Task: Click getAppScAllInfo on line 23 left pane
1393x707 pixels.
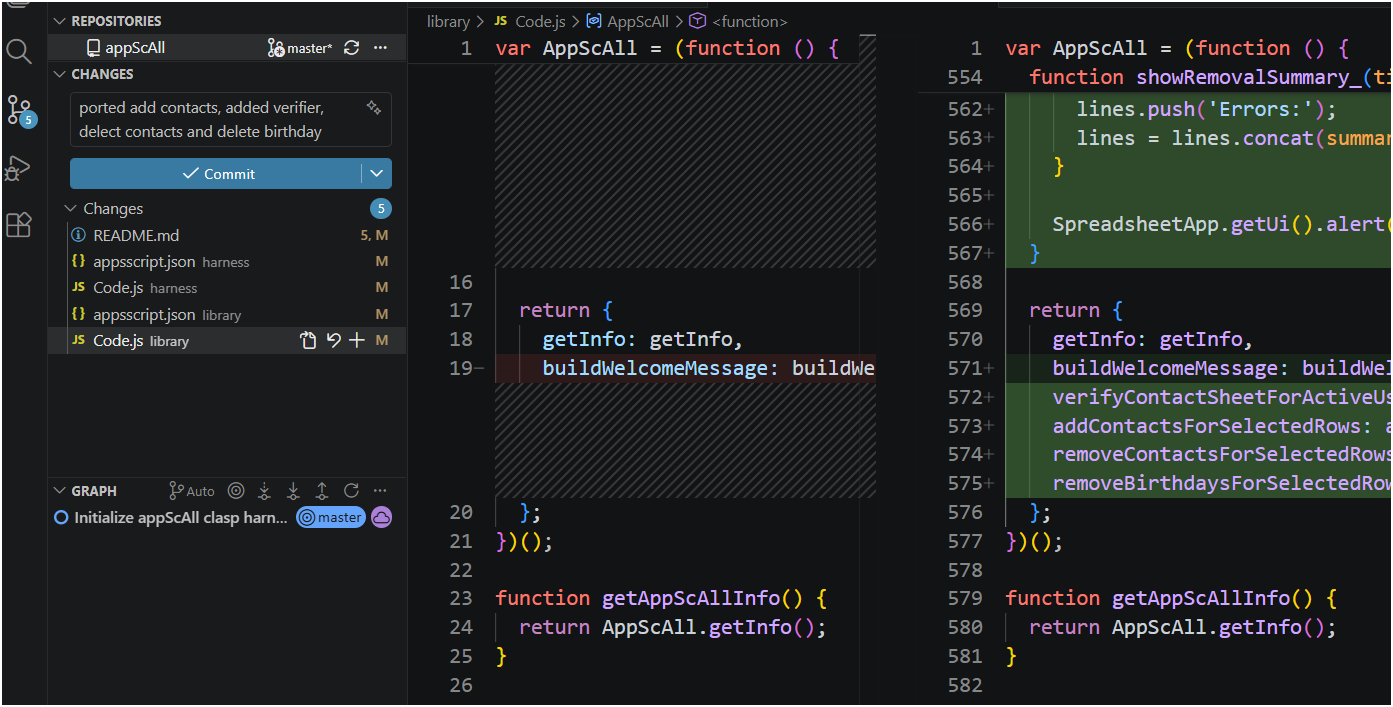Action: tap(691, 598)
